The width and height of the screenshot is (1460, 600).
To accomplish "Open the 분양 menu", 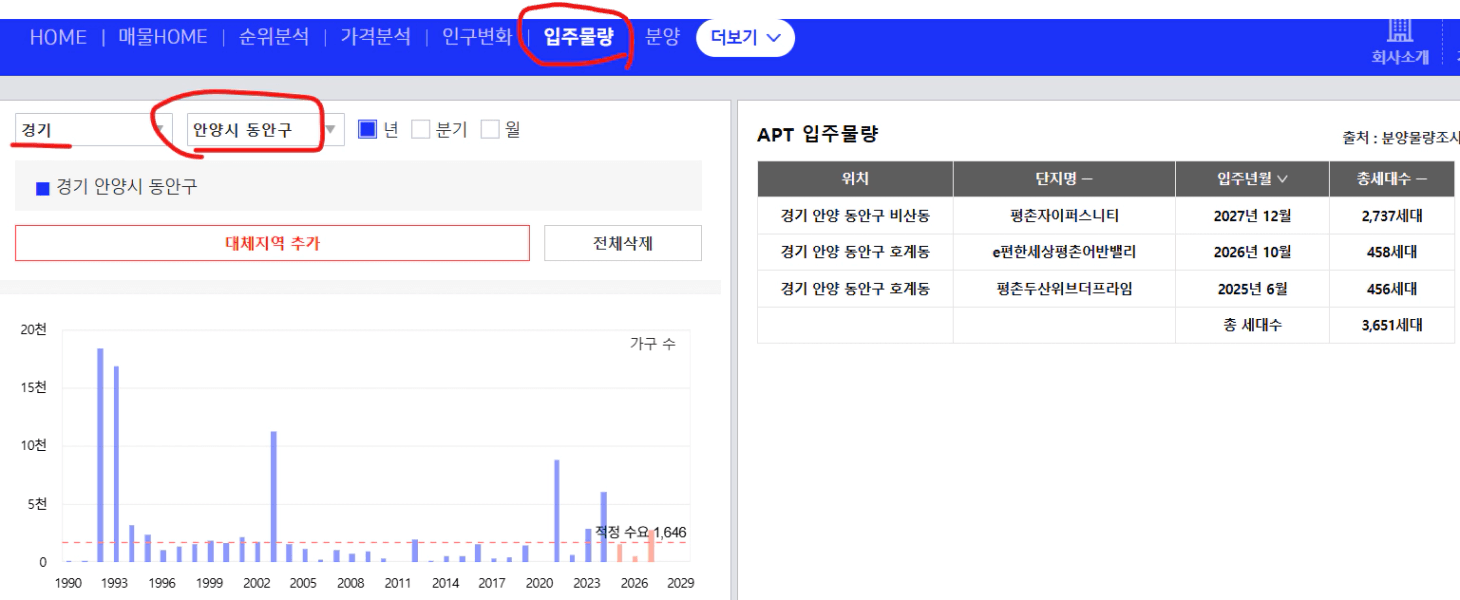I will point(662,38).
